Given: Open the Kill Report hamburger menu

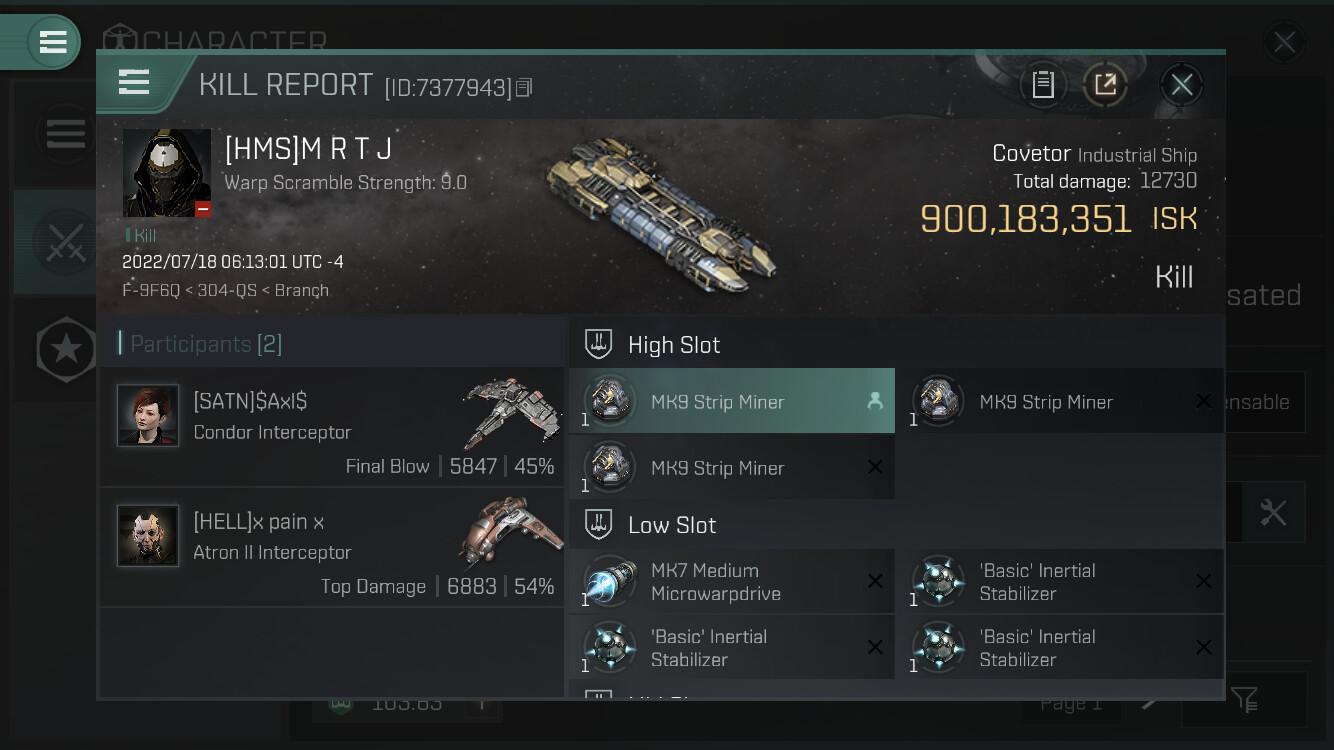Looking at the screenshot, I should [134, 83].
